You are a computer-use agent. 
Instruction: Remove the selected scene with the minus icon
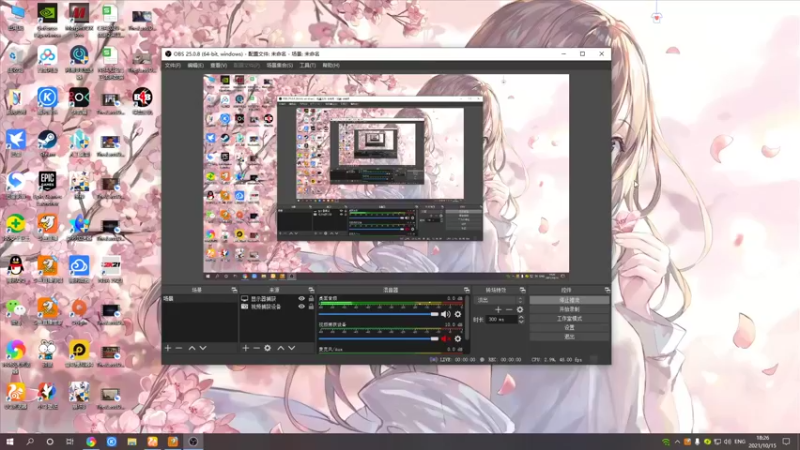click(x=179, y=348)
